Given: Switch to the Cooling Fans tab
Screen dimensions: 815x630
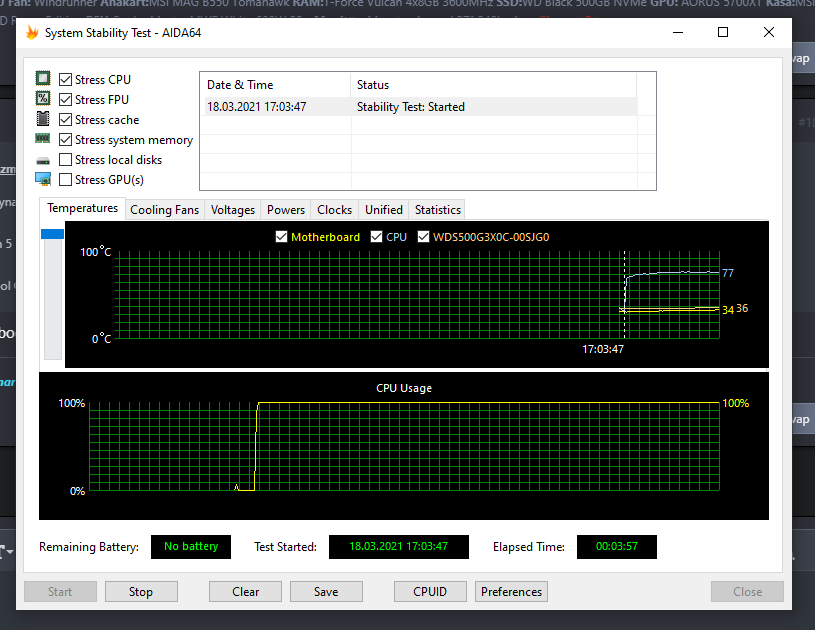Looking at the screenshot, I should pyautogui.click(x=164, y=209).
